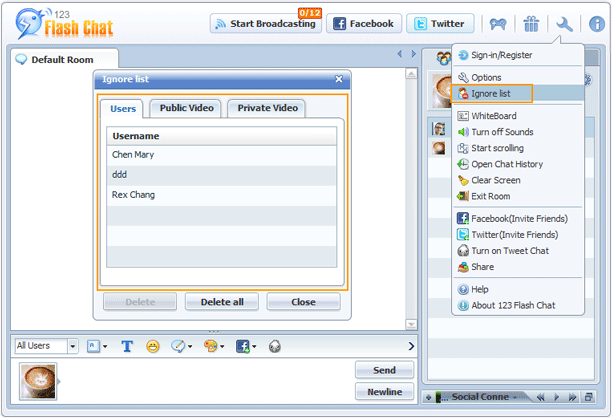Open the text style T icon
The image size is (612, 418).
(x=127, y=346)
